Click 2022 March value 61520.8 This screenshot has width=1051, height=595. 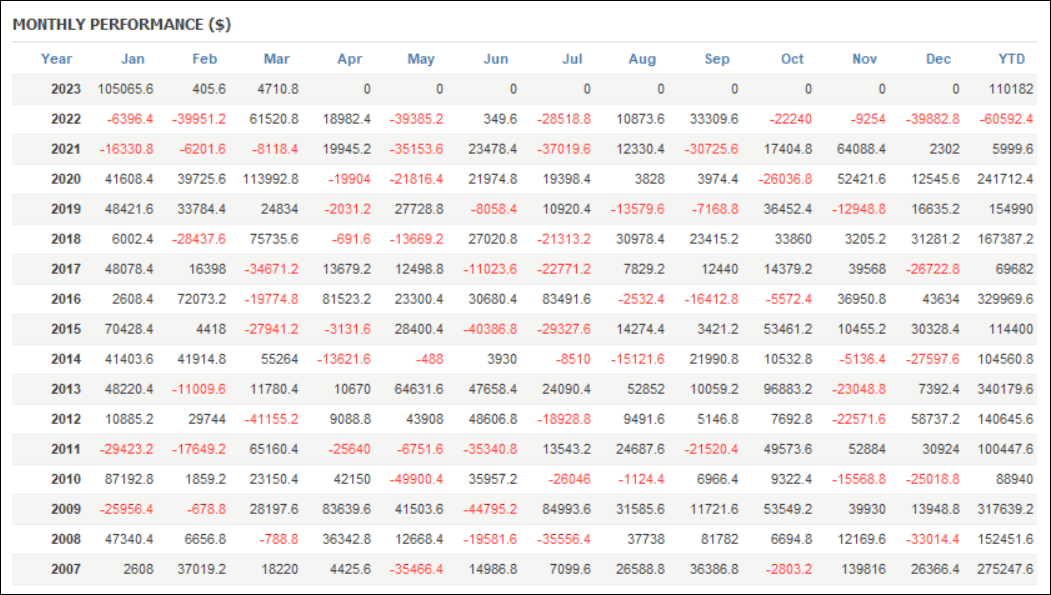[273, 119]
